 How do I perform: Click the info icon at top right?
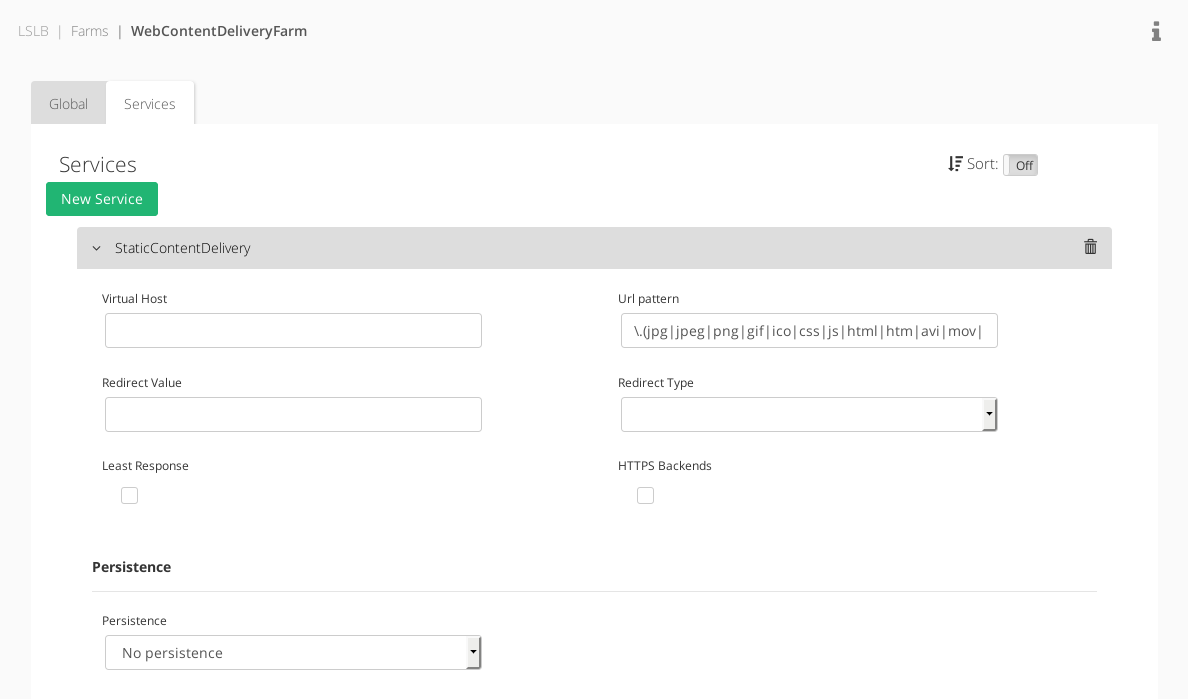point(1156,31)
